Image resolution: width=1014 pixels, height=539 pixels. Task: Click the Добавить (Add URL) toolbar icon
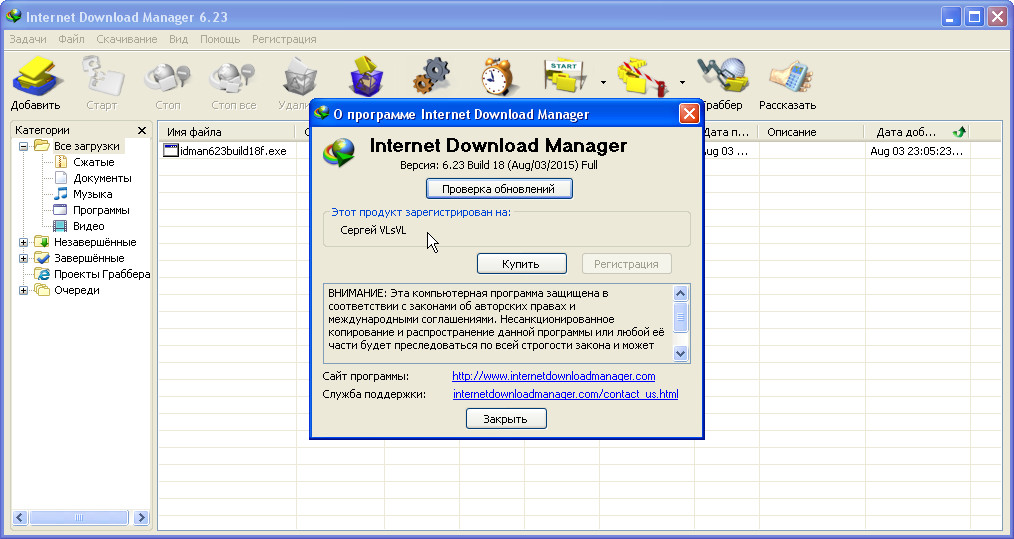click(36, 82)
